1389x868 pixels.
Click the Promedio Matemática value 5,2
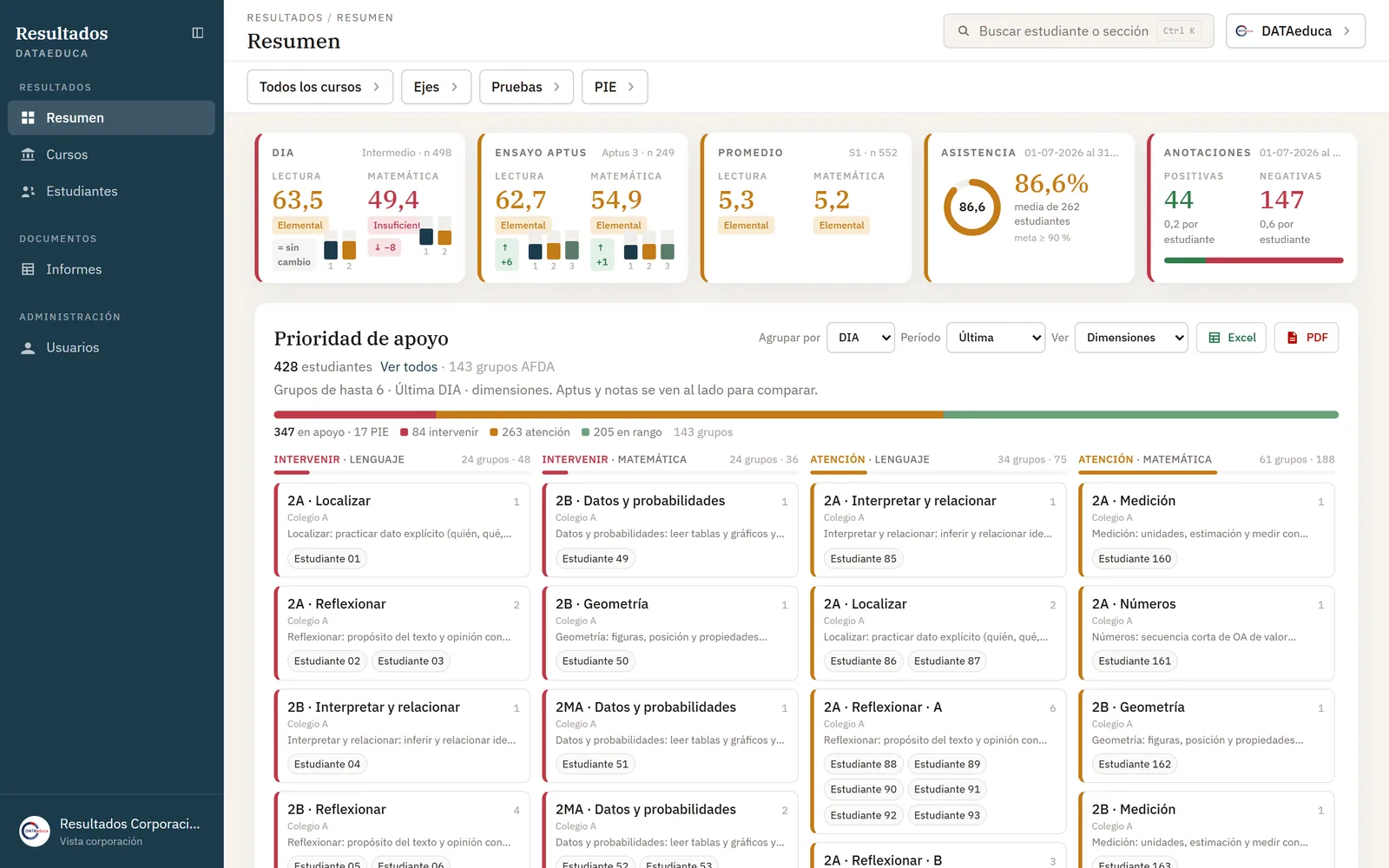(x=832, y=201)
